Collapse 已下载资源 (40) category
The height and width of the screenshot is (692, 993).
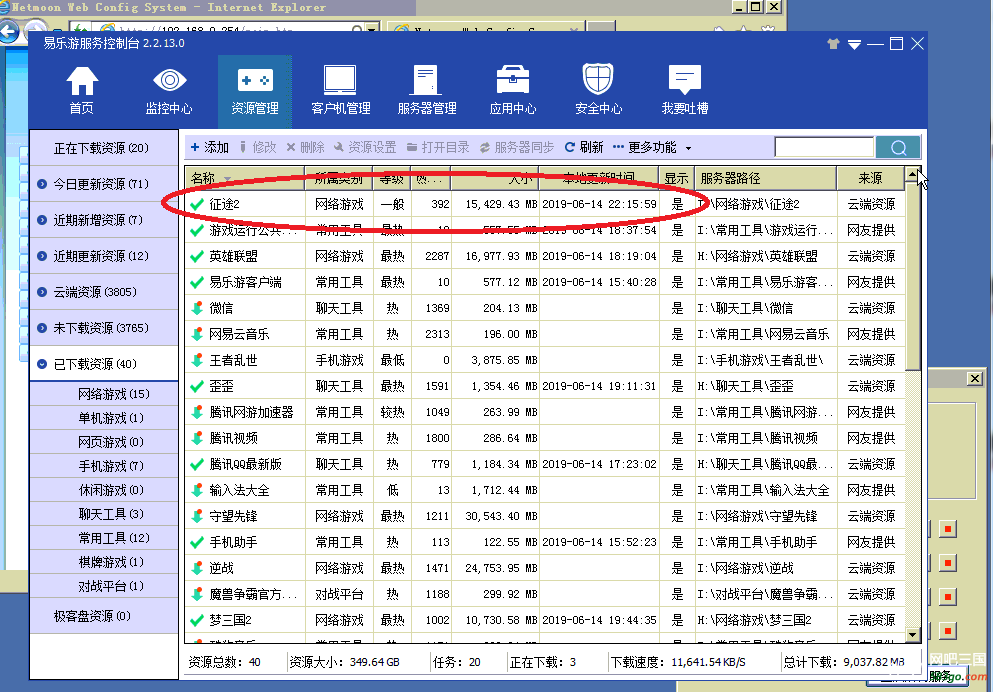click(x=104, y=364)
